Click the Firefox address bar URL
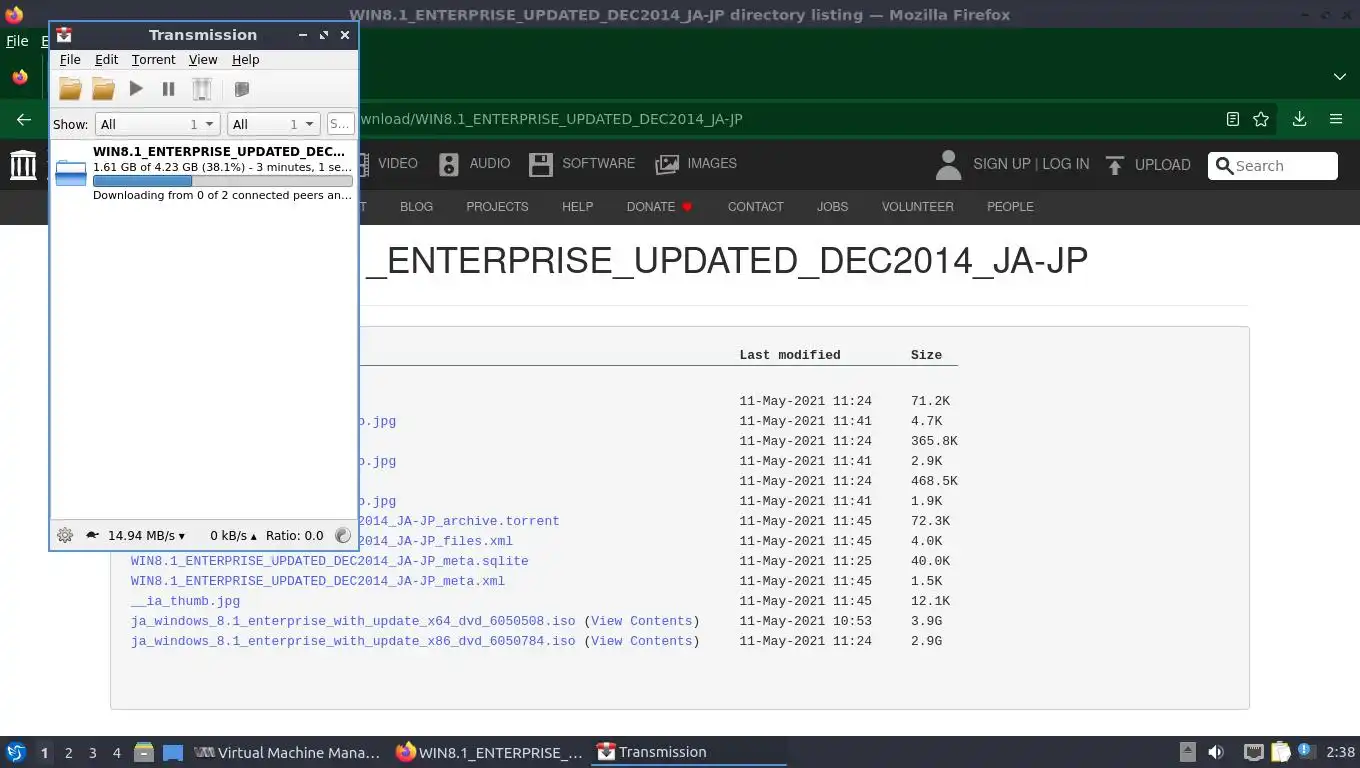Image resolution: width=1360 pixels, height=768 pixels. tap(551, 119)
